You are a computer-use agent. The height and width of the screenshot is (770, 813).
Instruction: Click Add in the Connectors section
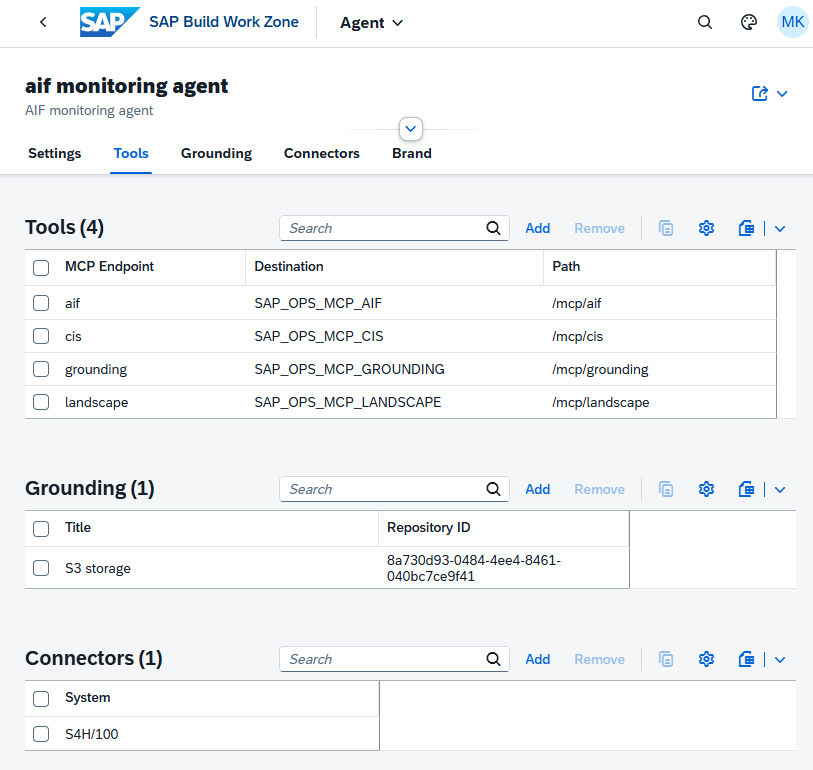(538, 659)
